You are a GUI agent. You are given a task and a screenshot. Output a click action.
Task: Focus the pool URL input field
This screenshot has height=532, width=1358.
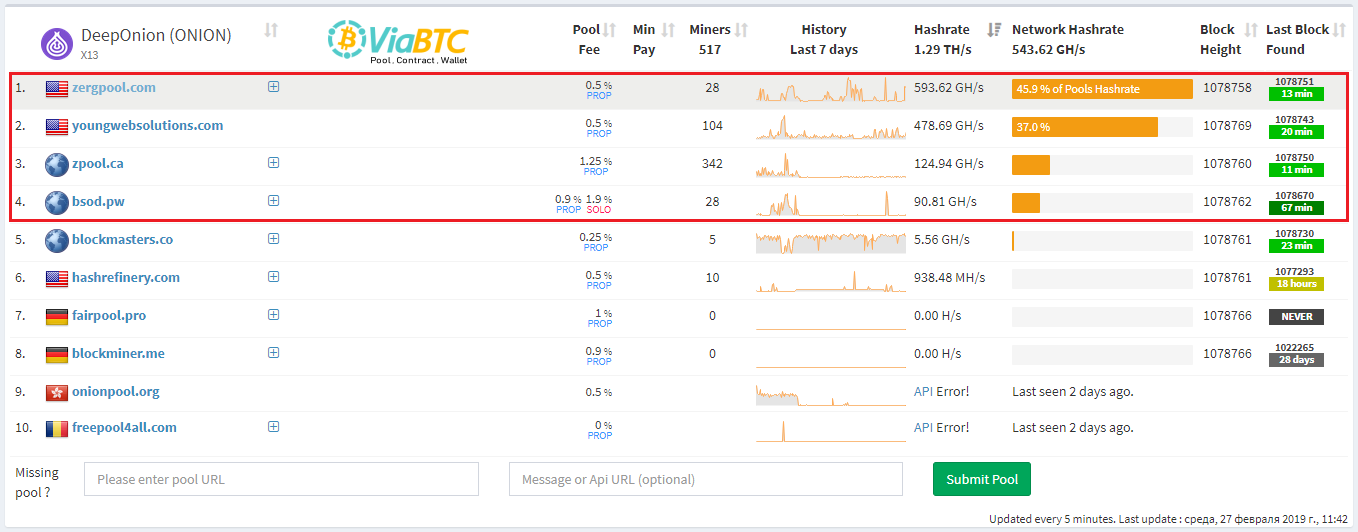tap(281, 479)
